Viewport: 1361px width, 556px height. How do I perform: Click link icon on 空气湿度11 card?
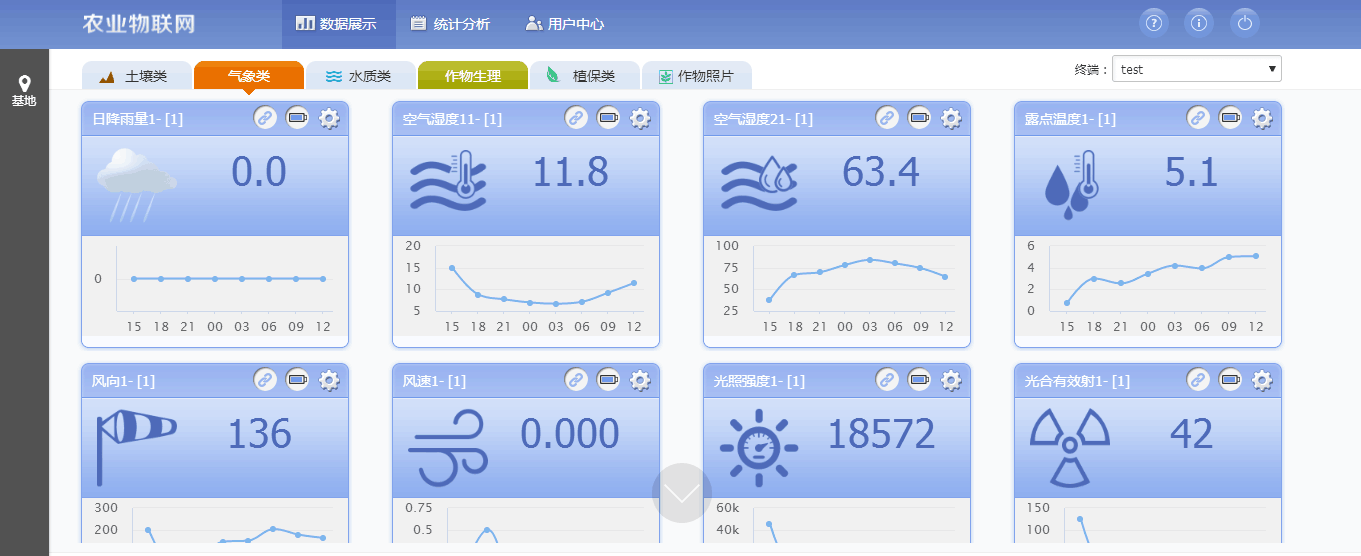tap(576, 119)
